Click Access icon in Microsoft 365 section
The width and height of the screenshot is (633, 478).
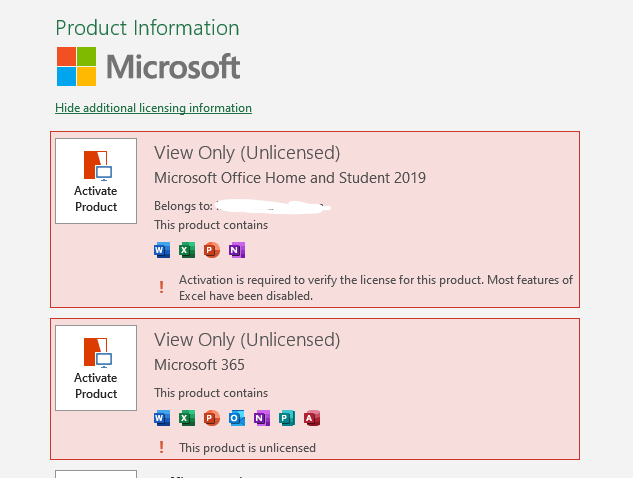click(x=312, y=418)
